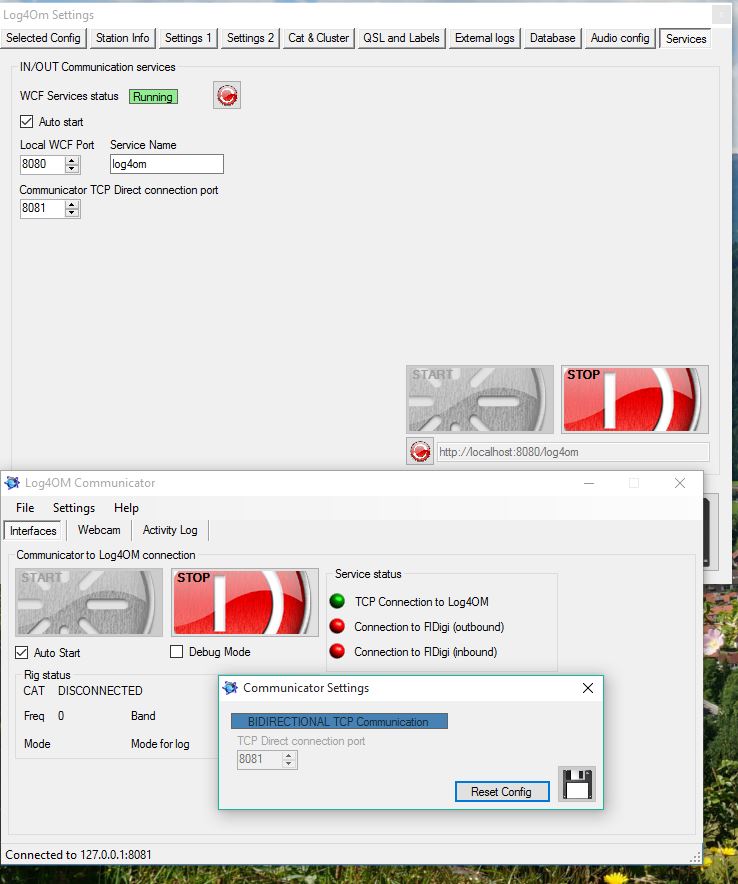Stop Communicator to Log4OM connection

pyautogui.click(x=245, y=602)
